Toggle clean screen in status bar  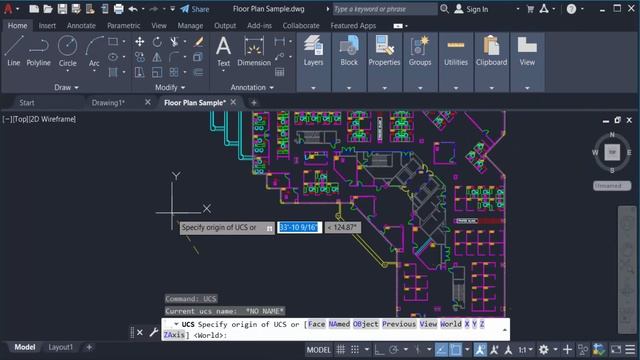[616, 350]
